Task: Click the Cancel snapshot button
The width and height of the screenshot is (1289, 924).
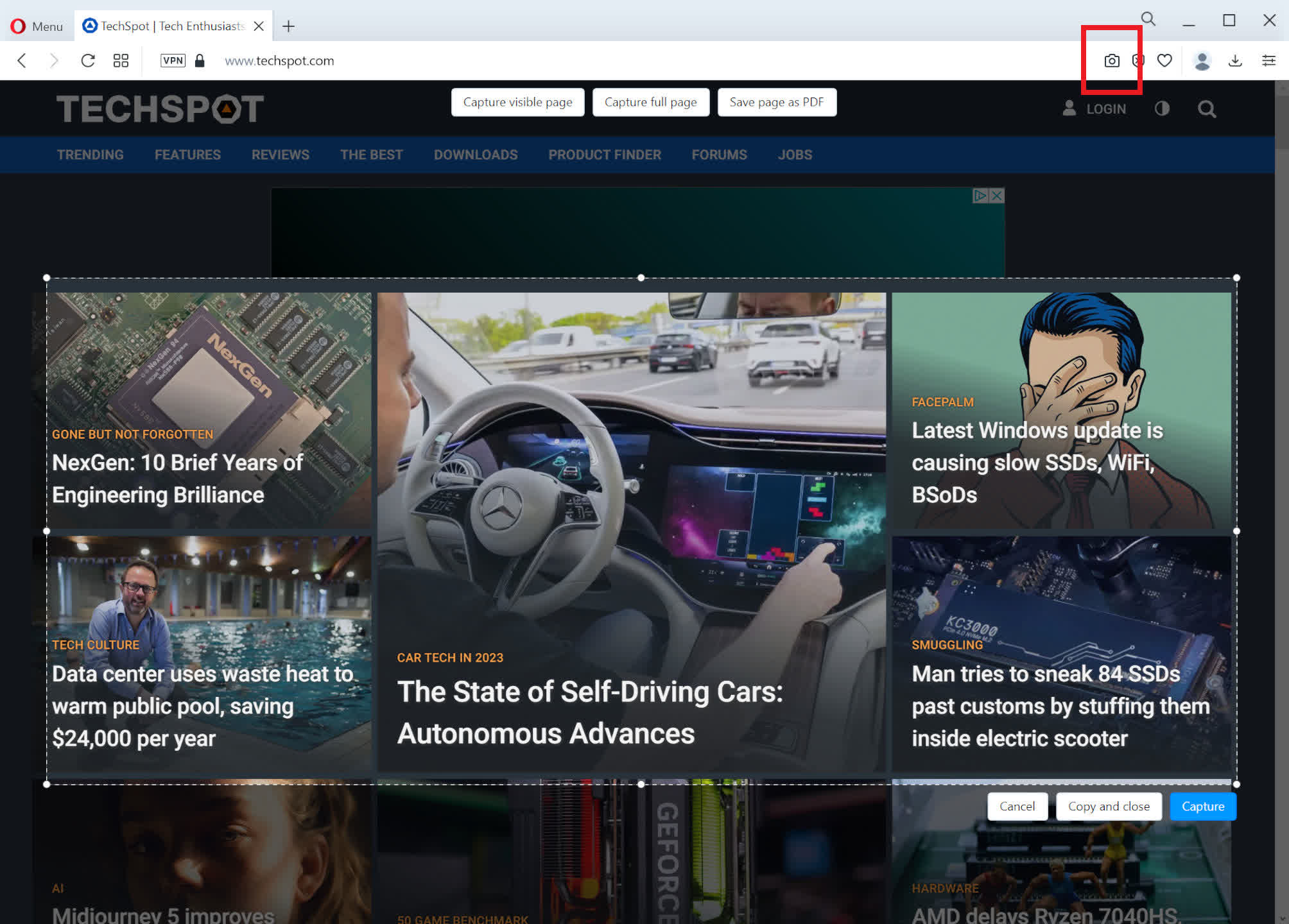Action: (1017, 807)
